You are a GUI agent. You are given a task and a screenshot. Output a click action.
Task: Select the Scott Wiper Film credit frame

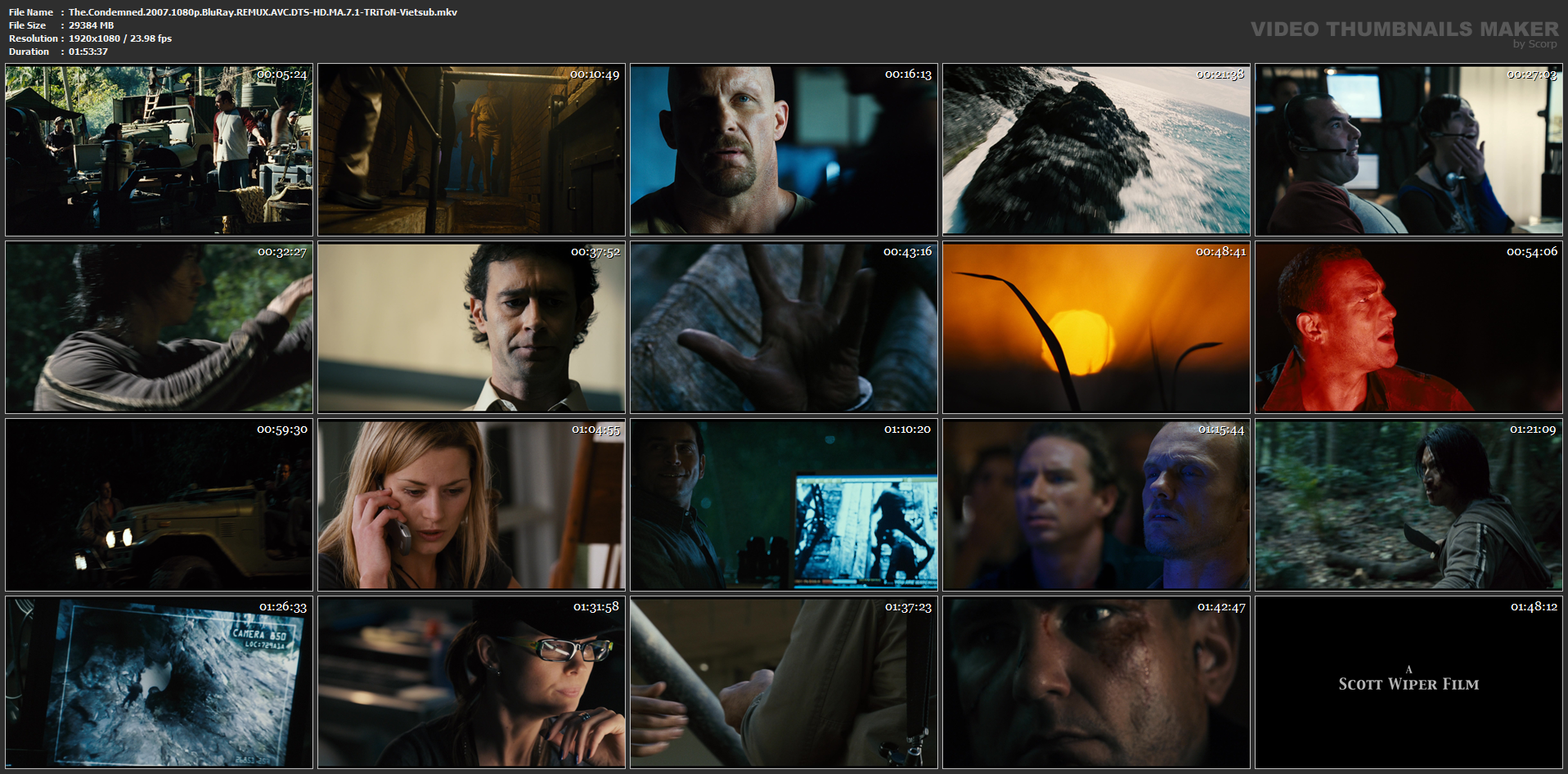coord(1409,682)
